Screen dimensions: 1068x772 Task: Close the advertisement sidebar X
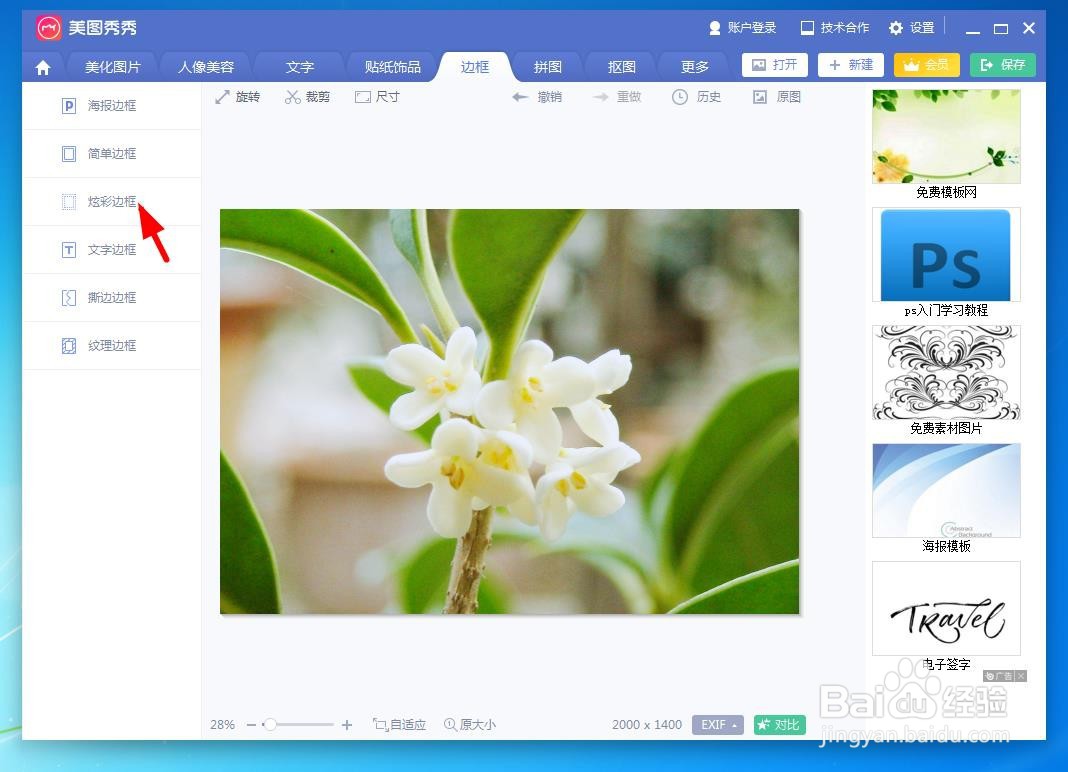click(1020, 676)
